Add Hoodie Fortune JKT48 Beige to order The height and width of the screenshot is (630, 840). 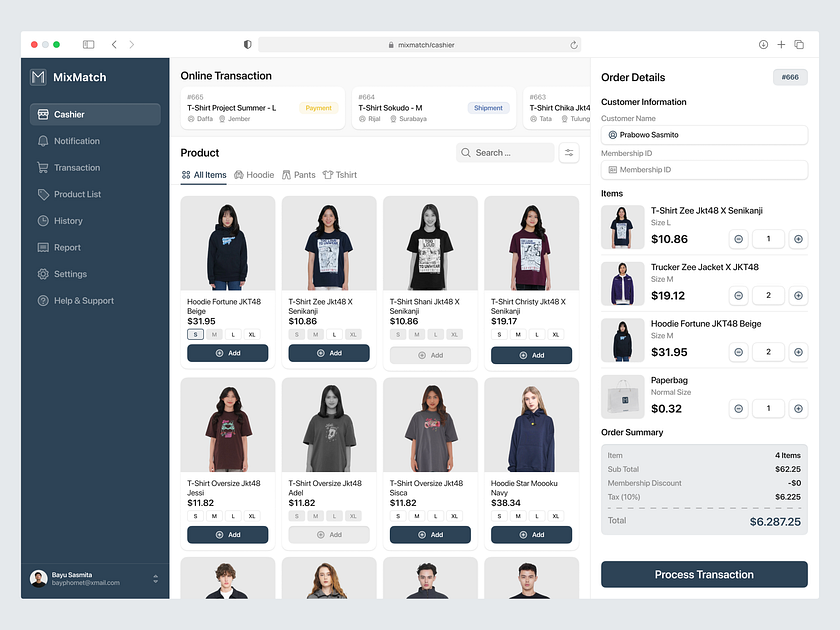[228, 353]
